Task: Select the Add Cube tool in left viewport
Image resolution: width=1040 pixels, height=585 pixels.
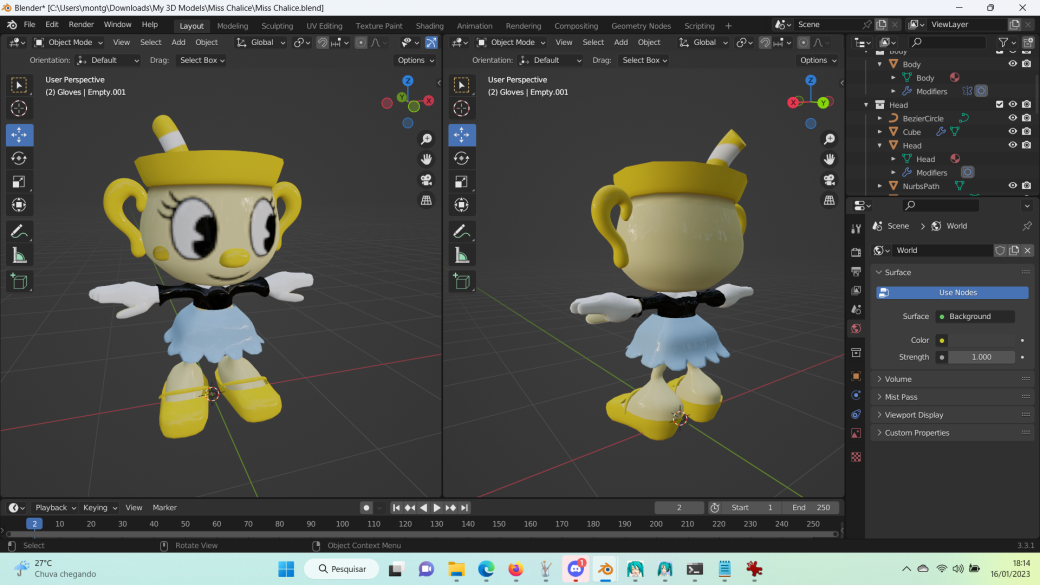Action: 19,281
